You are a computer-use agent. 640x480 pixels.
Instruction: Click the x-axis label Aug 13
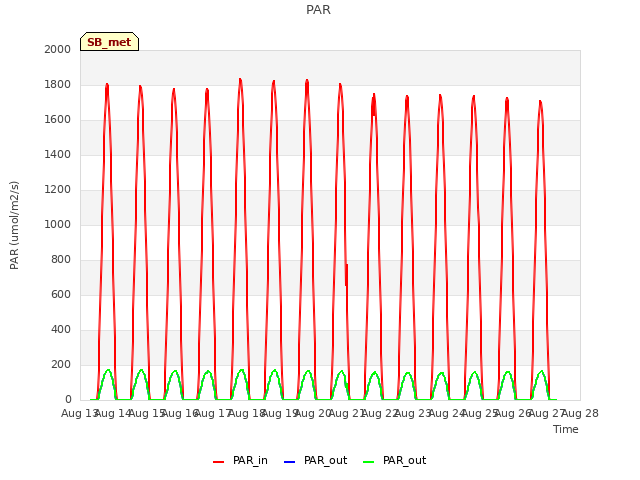80,413
